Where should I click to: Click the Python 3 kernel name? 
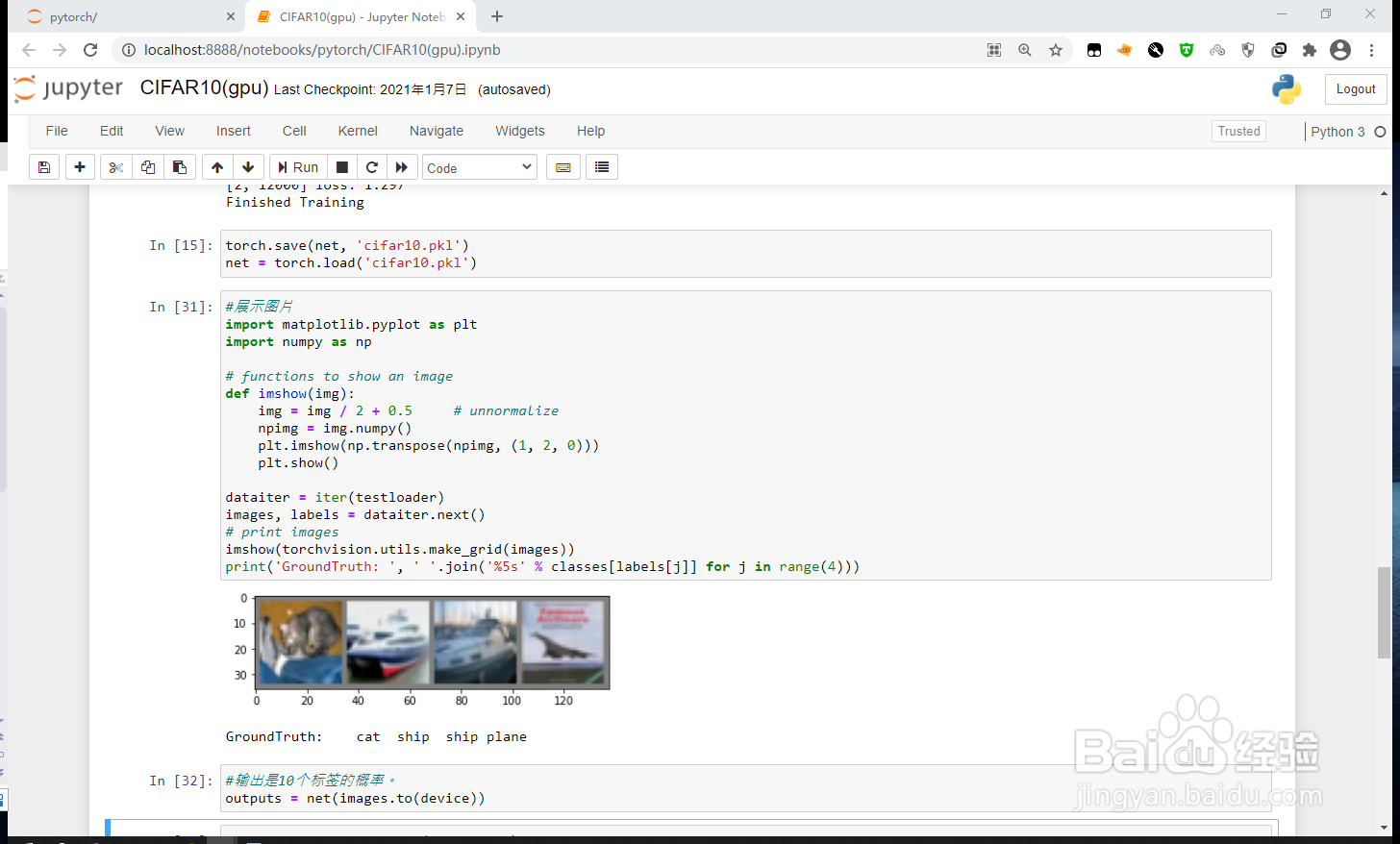tap(1337, 132)
